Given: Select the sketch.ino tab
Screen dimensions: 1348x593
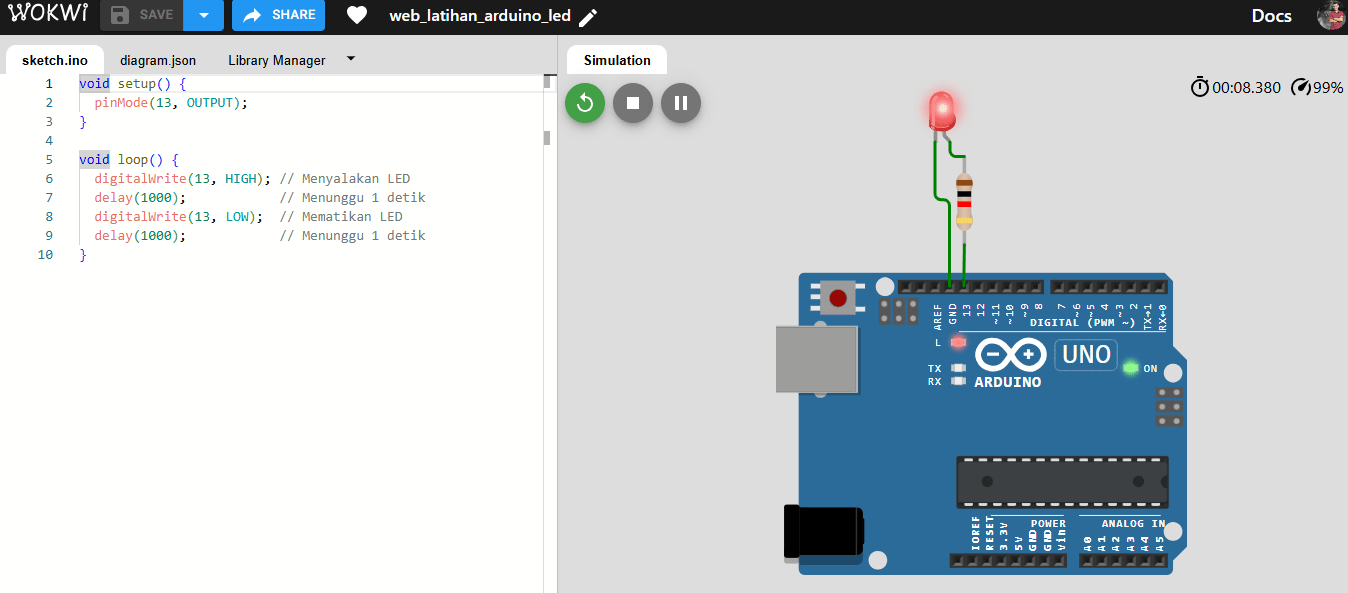Looking at the screenshot, I should click(x=55, y=60).
